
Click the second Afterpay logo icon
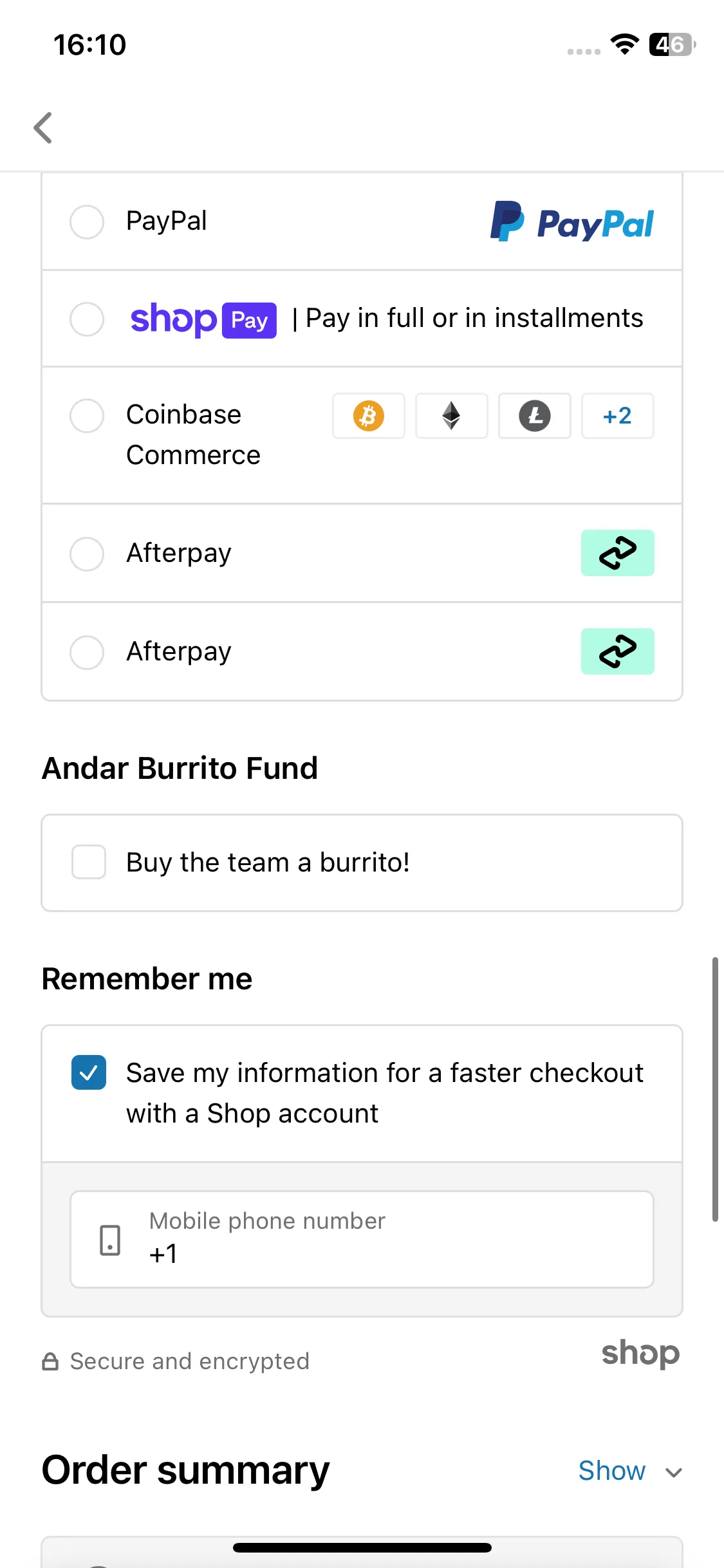[x=618, y=651]
